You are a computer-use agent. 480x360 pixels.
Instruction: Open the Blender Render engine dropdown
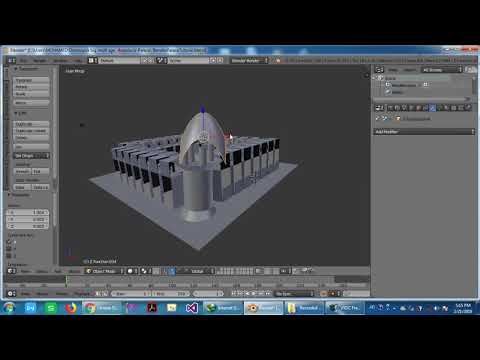[x=249, y=60]
